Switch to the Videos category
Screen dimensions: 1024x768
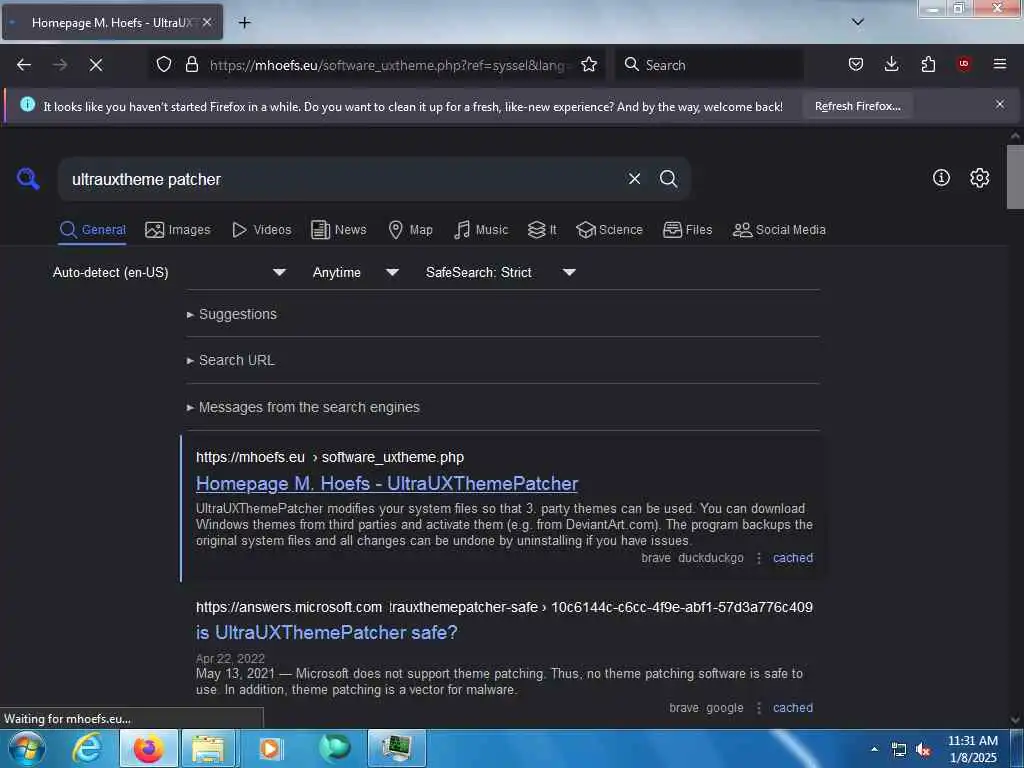point(261,230)
